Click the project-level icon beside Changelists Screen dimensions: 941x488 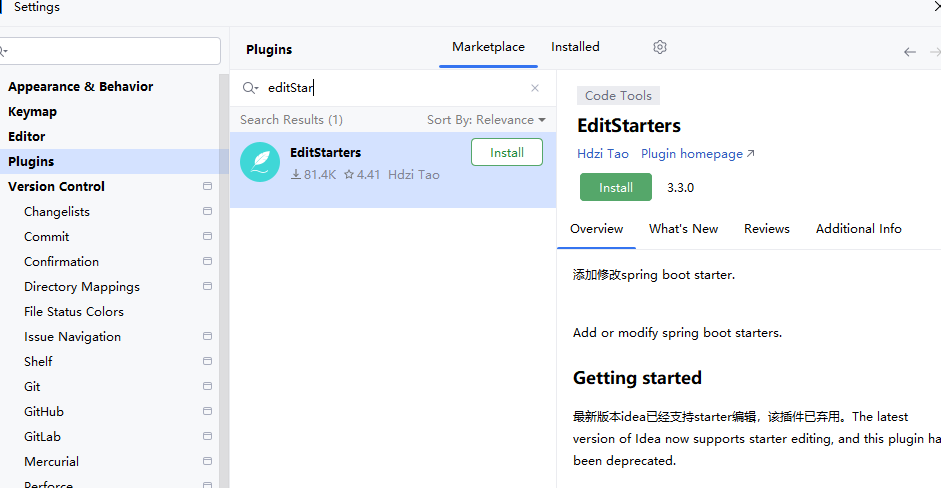point(208,211)
